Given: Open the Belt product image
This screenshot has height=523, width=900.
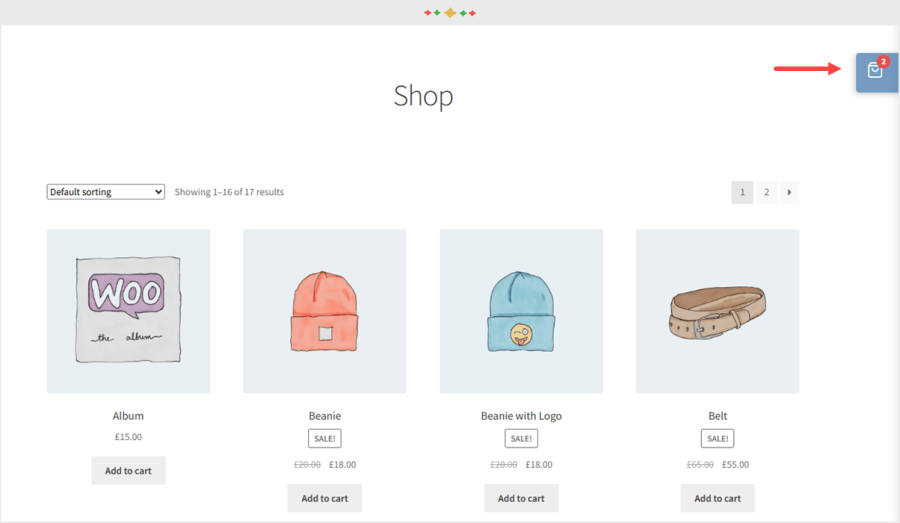Looking at the screenshot, I should coord(717,311).
